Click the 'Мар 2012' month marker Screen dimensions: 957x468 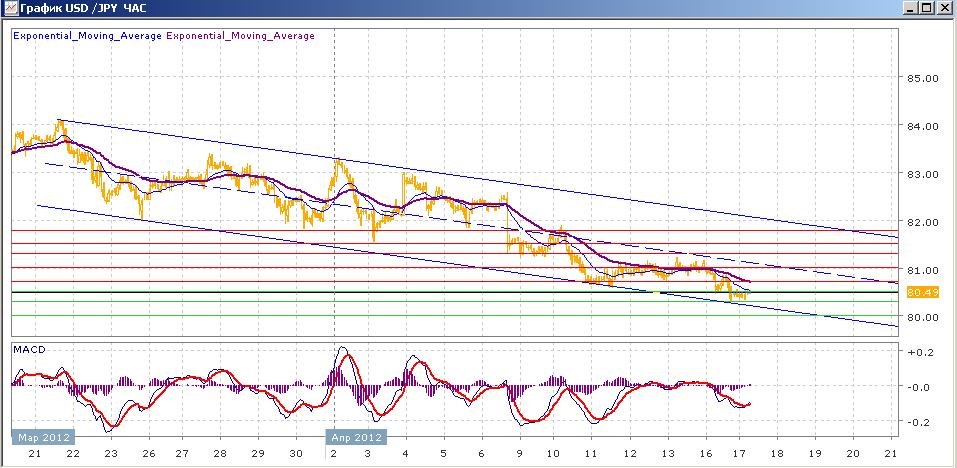tap(41, 437)
